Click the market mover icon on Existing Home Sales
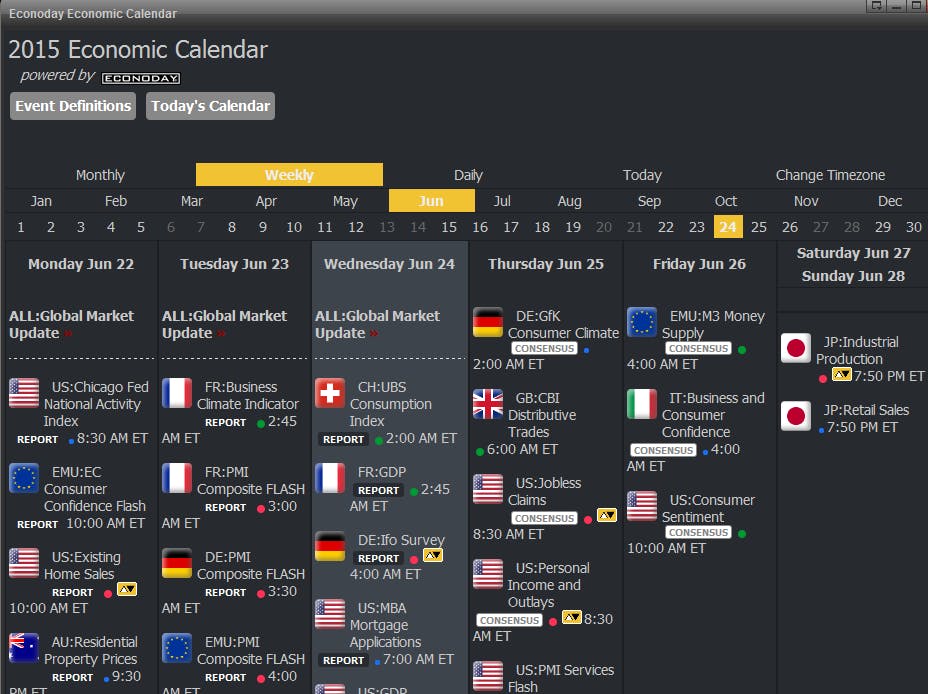928x694 pixels. click(127, 589)
